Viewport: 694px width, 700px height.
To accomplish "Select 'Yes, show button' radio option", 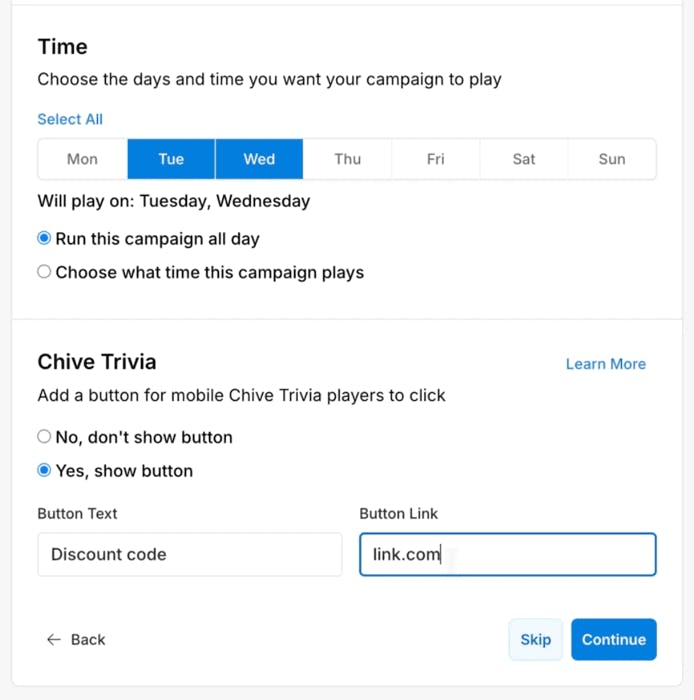I will 44,471.
